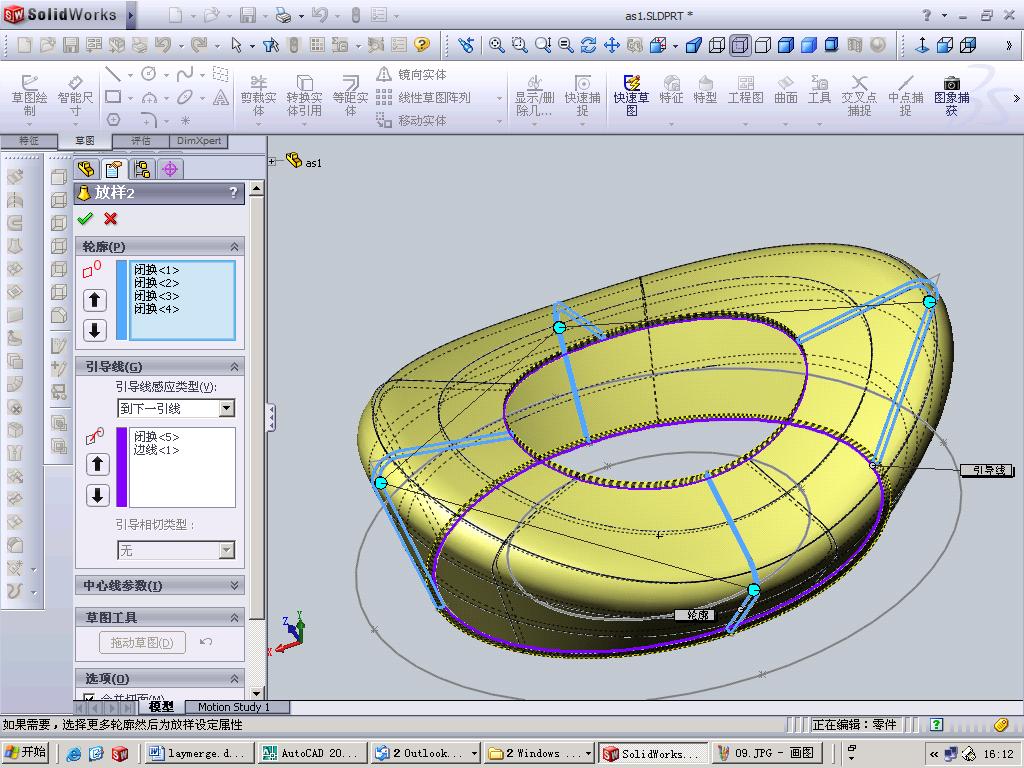Click the Rotate View icon
This screenshot has height=768, width=1024.
click(x=588, y=44)
